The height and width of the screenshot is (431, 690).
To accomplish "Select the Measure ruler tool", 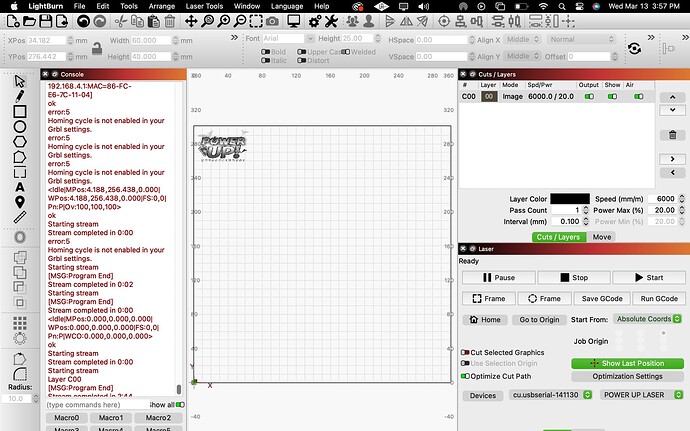I will [x=20, y=217].
